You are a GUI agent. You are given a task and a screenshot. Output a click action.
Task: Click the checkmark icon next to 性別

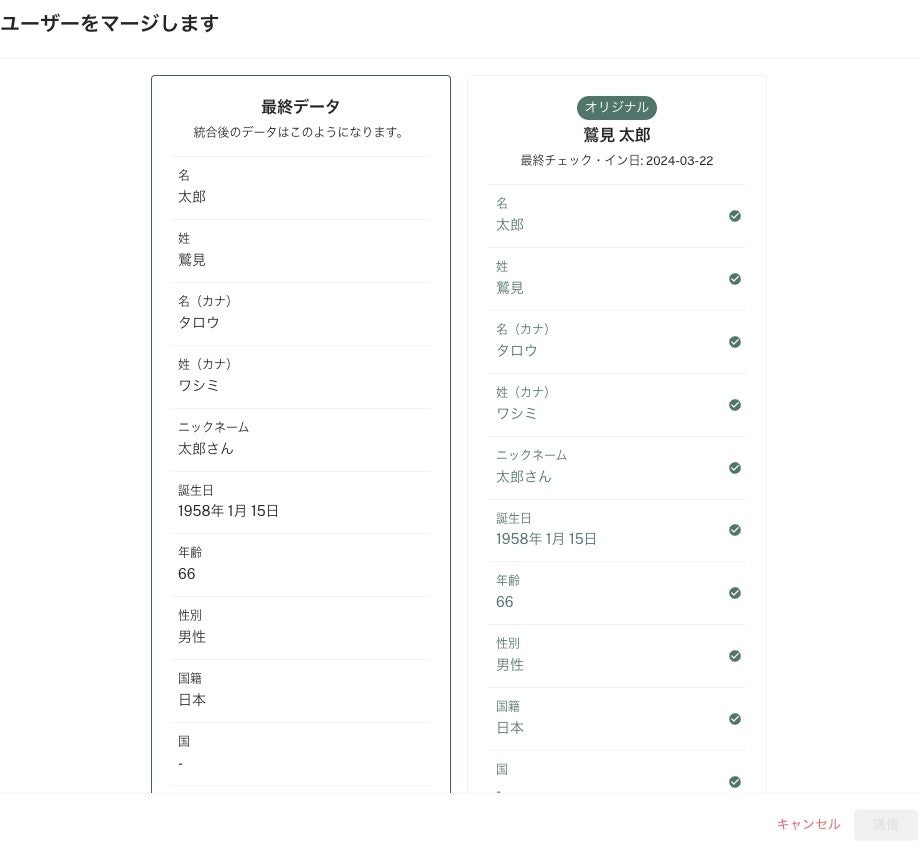735,656
